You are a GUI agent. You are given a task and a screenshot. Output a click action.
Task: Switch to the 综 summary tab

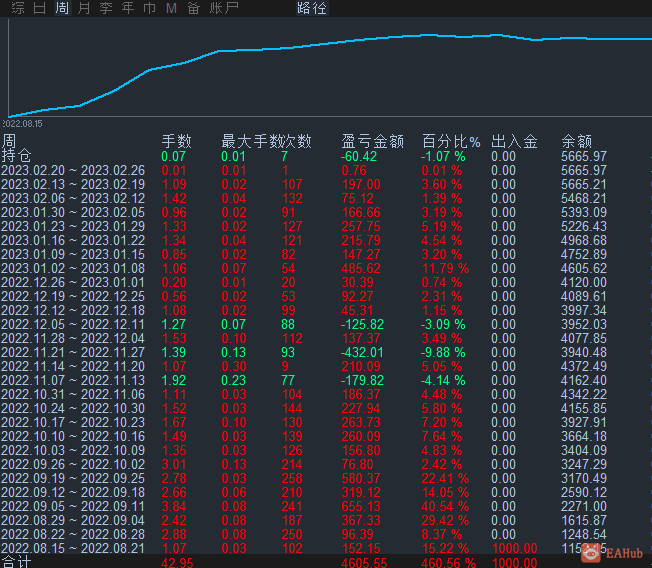18,8
